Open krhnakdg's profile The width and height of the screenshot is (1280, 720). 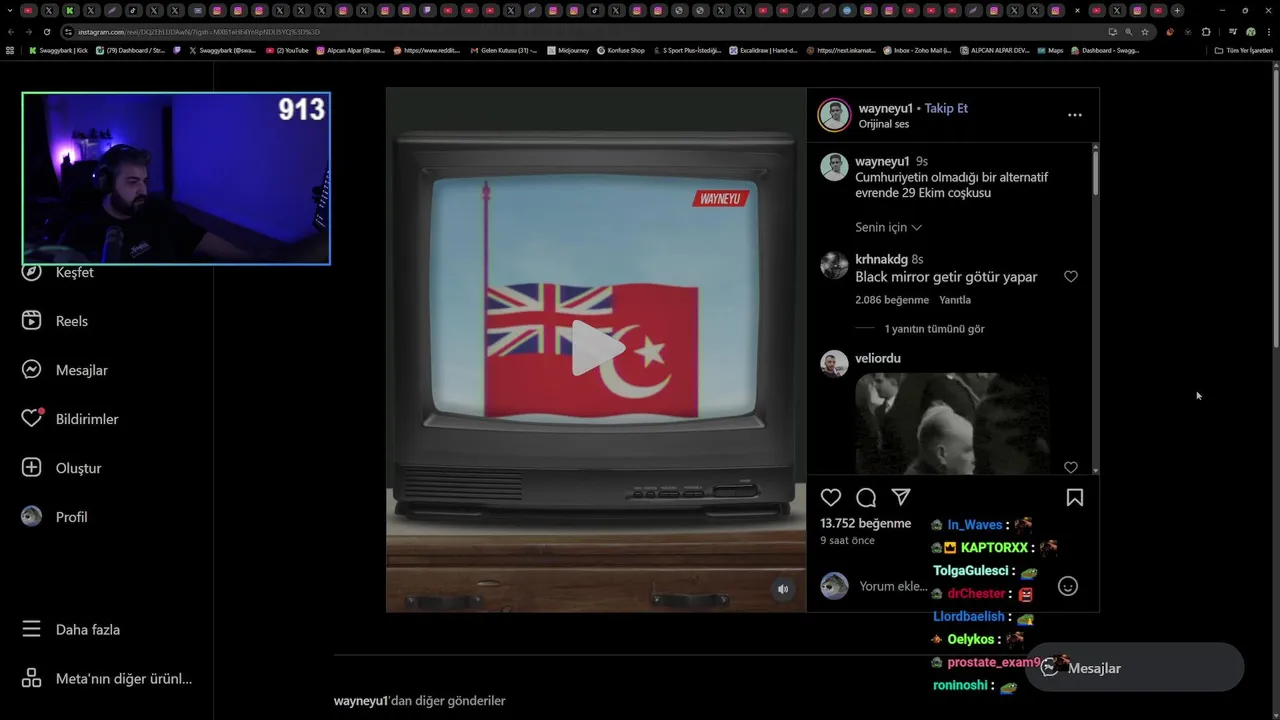coord(881,259)
